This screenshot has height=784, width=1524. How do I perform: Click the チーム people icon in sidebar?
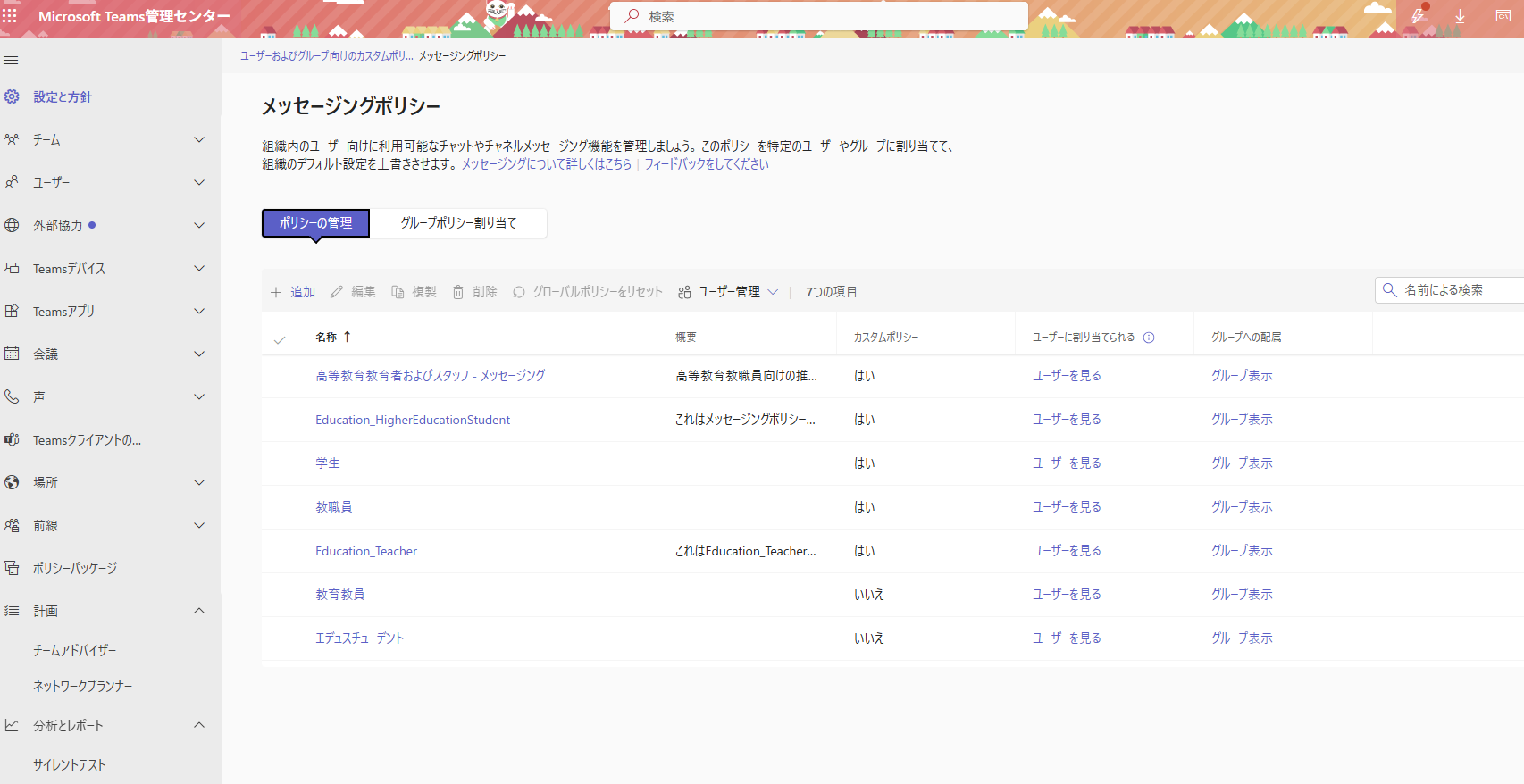[x=12, y=139]
